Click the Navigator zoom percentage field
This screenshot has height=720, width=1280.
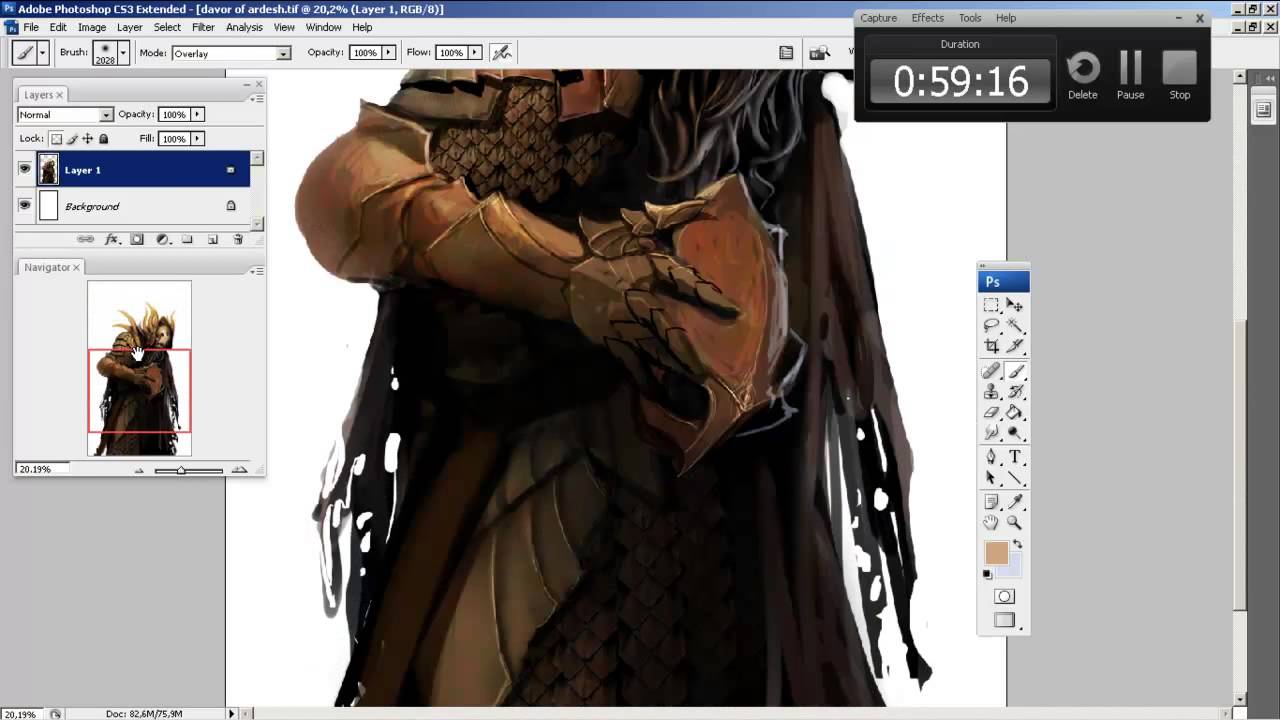point(43,469)
